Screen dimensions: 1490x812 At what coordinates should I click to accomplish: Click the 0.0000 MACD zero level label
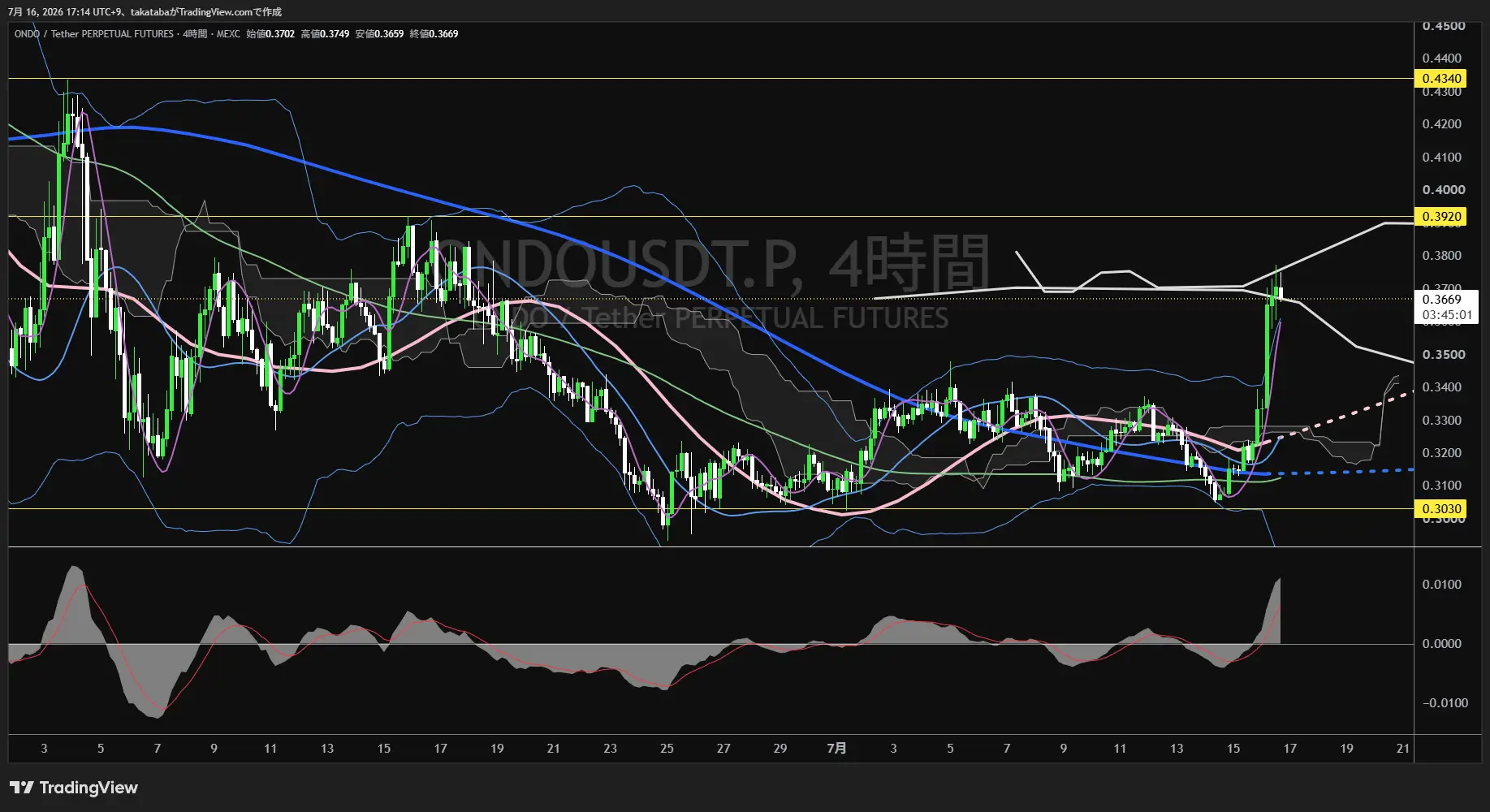click(x=1441, y=644)
